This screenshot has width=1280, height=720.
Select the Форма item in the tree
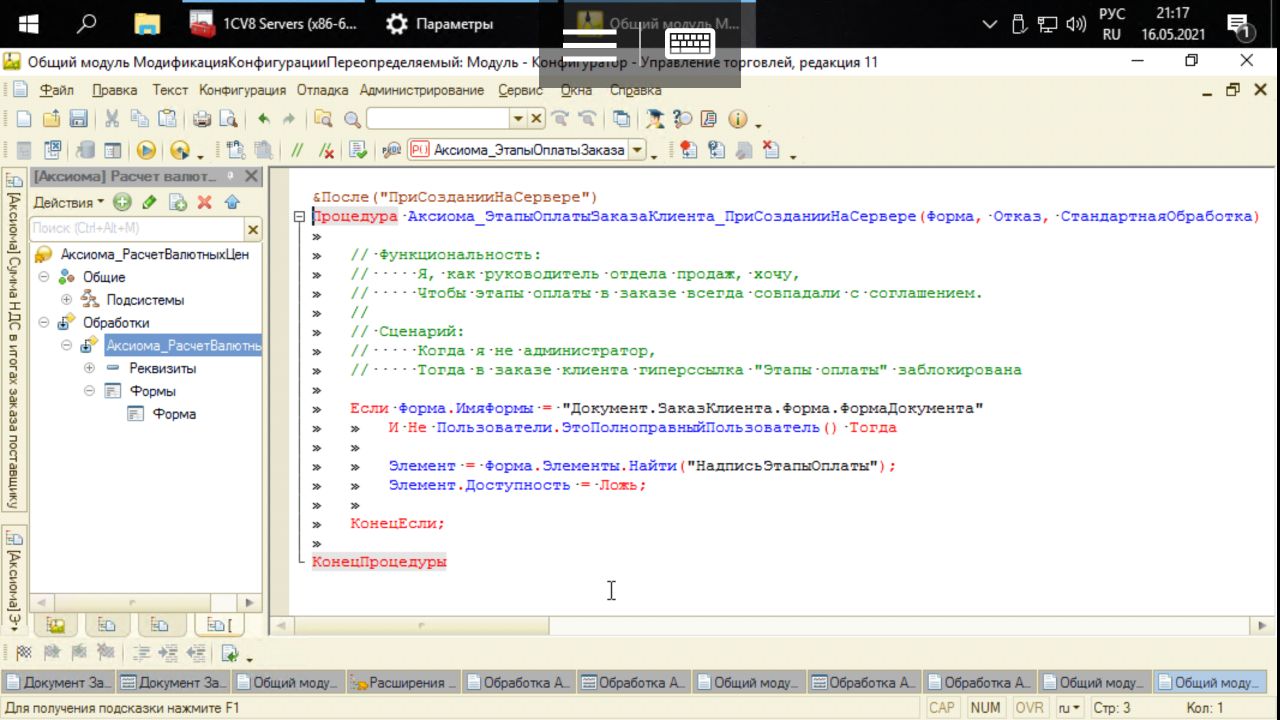pyautogui.click(x=174, y=414)
